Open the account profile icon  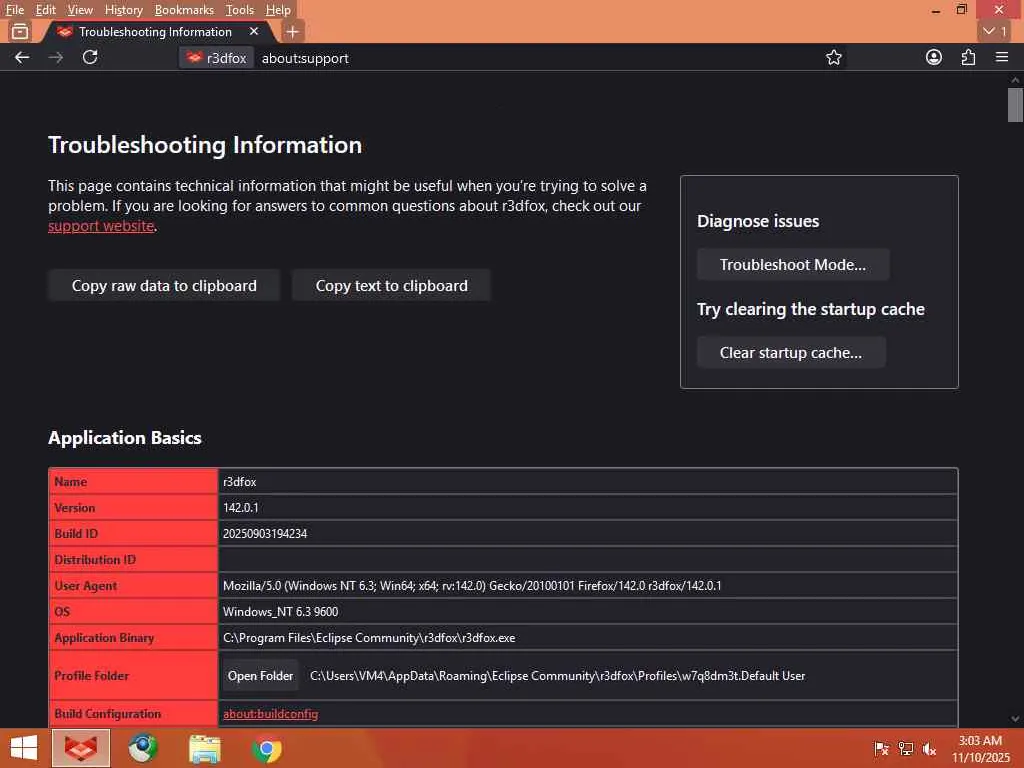pos(934,57)
